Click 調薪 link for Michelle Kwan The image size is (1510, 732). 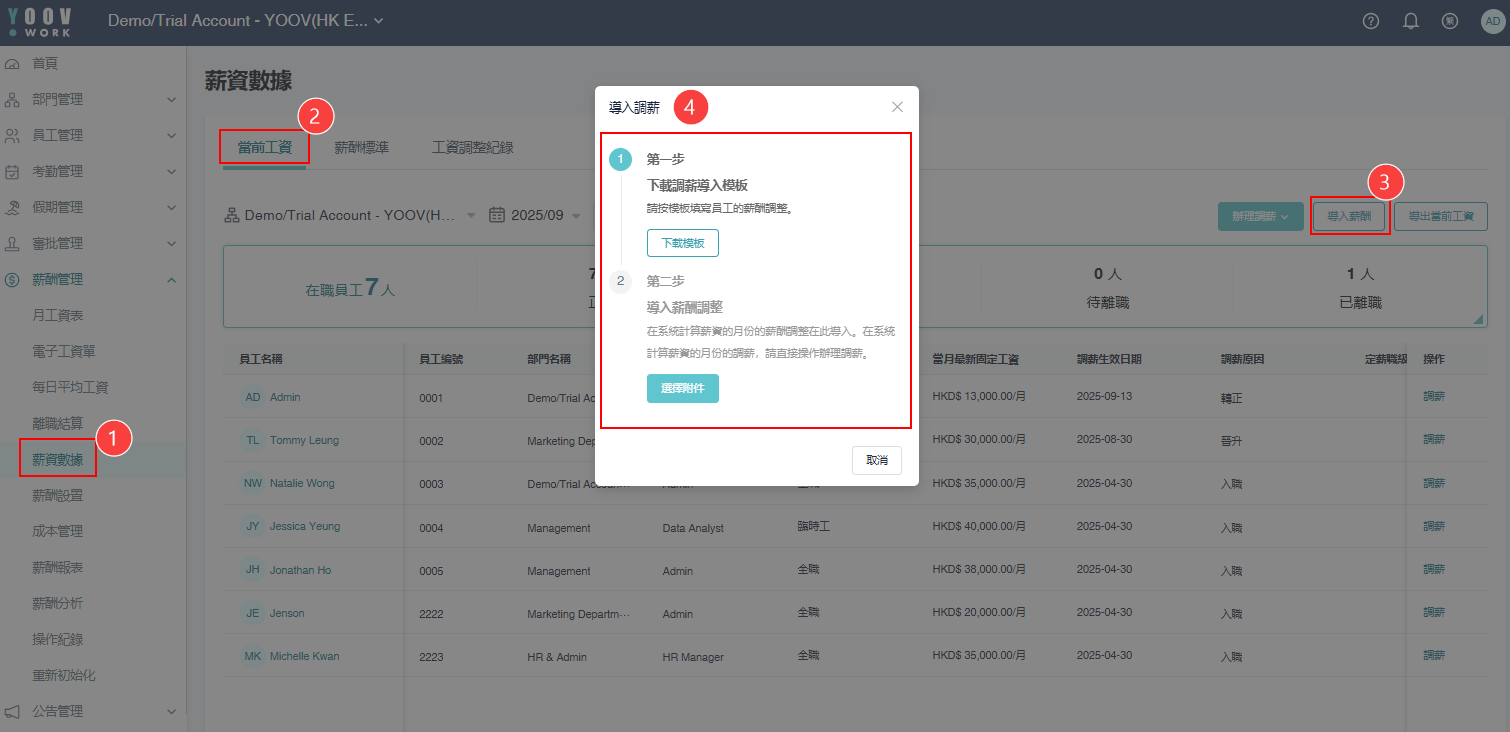click(1434, 655)
